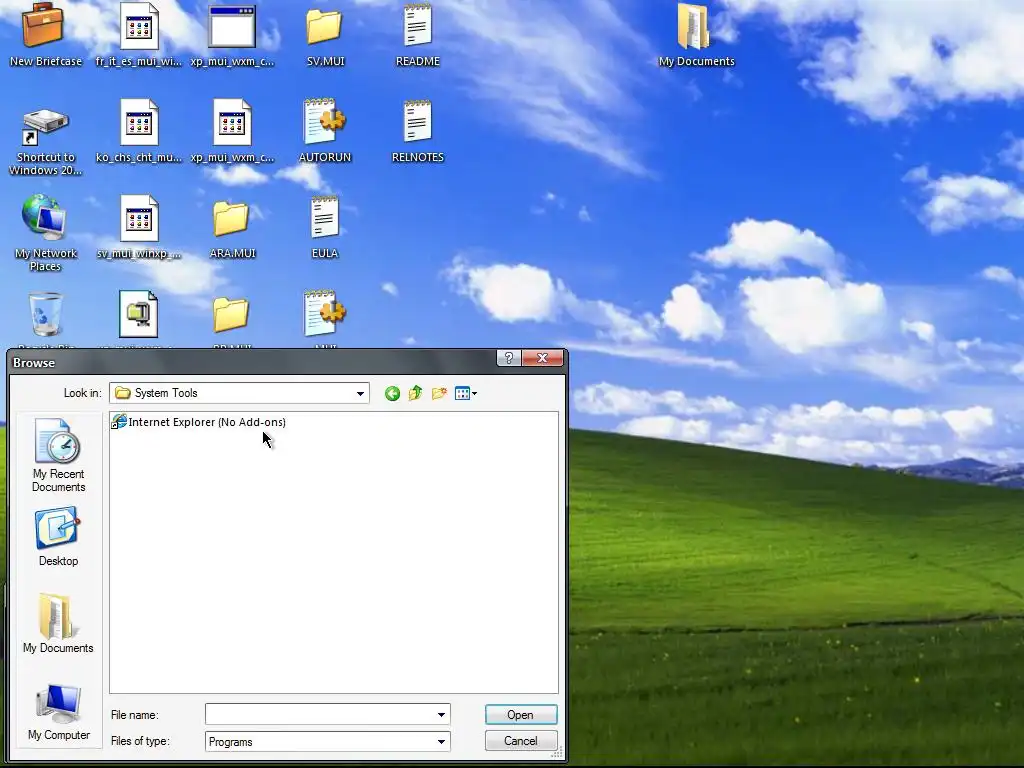This screenshot has height=768, width=1024.
Task: Jump to My Computer in places bar
Action: pos(58,712)
